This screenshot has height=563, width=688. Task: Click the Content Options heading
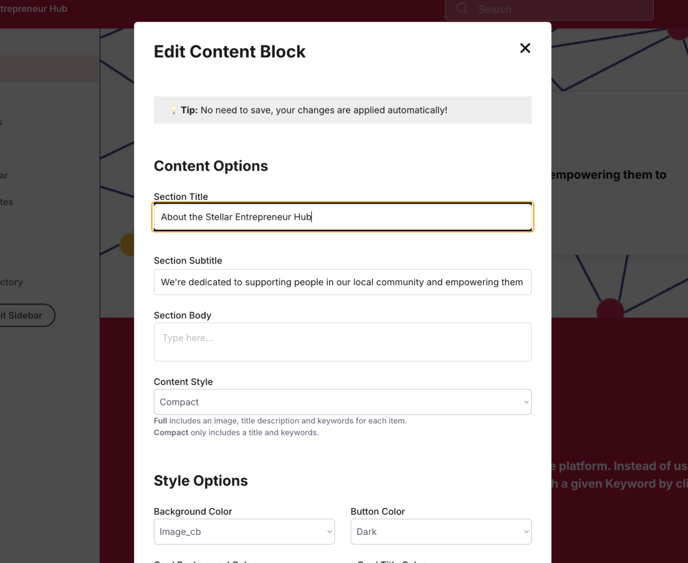click(211, 166)
